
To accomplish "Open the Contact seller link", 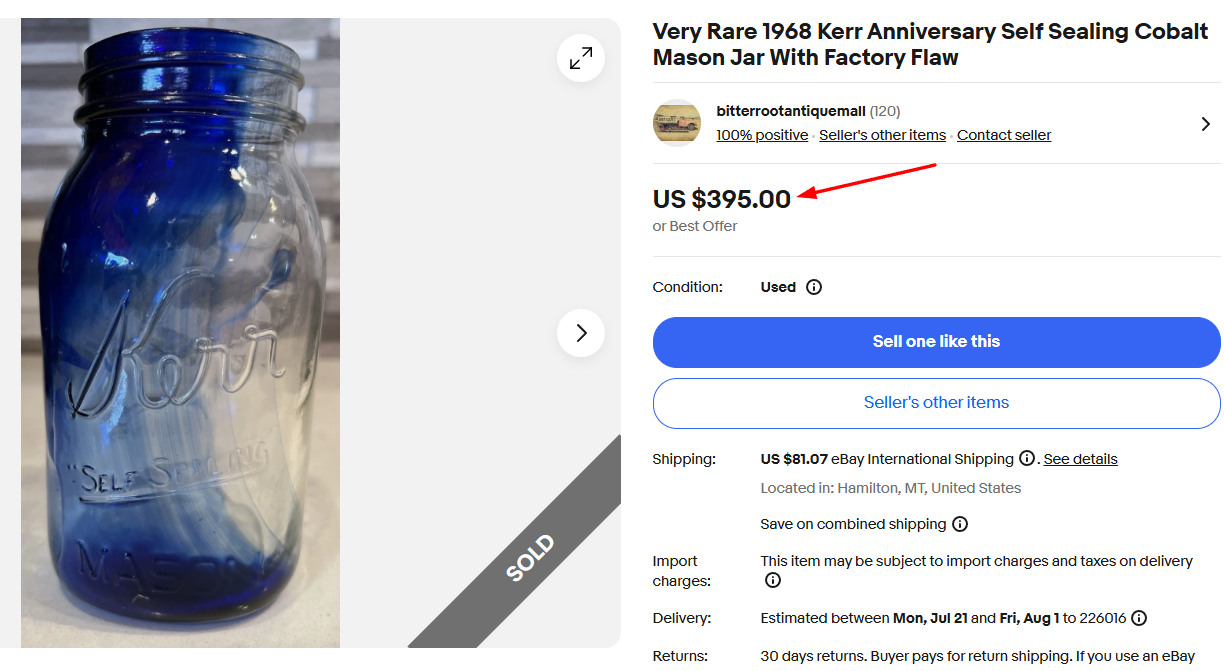I will 1004,135.
